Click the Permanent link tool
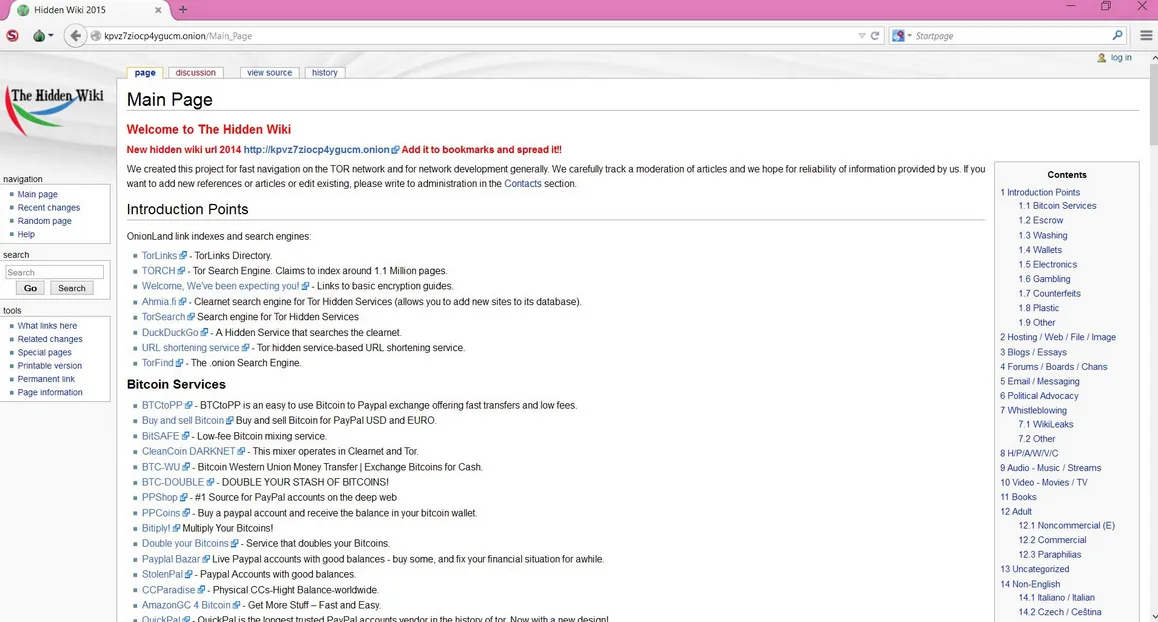The image size is (1158, 622). tap(46, 379)
